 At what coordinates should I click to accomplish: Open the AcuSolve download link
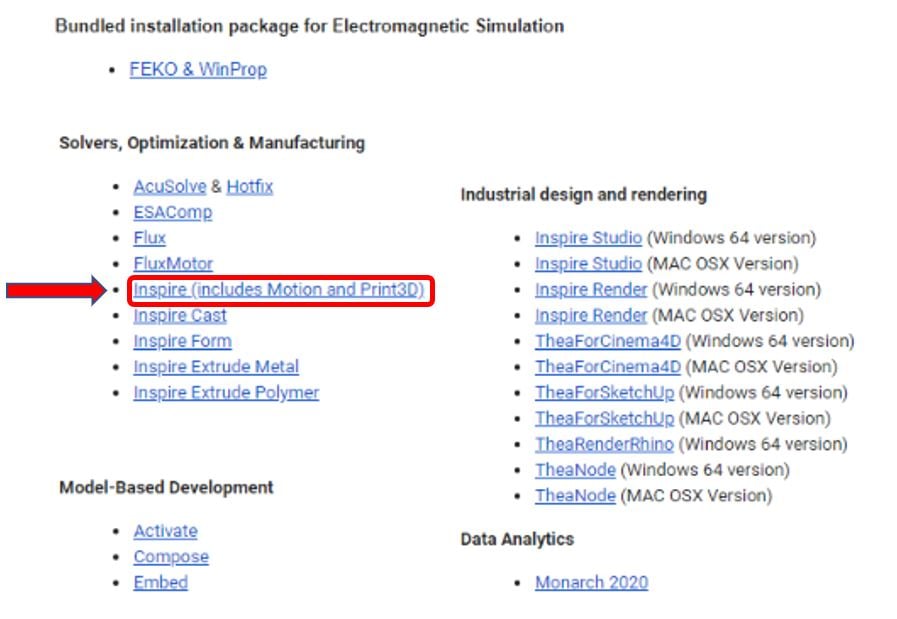click(170, 187)
